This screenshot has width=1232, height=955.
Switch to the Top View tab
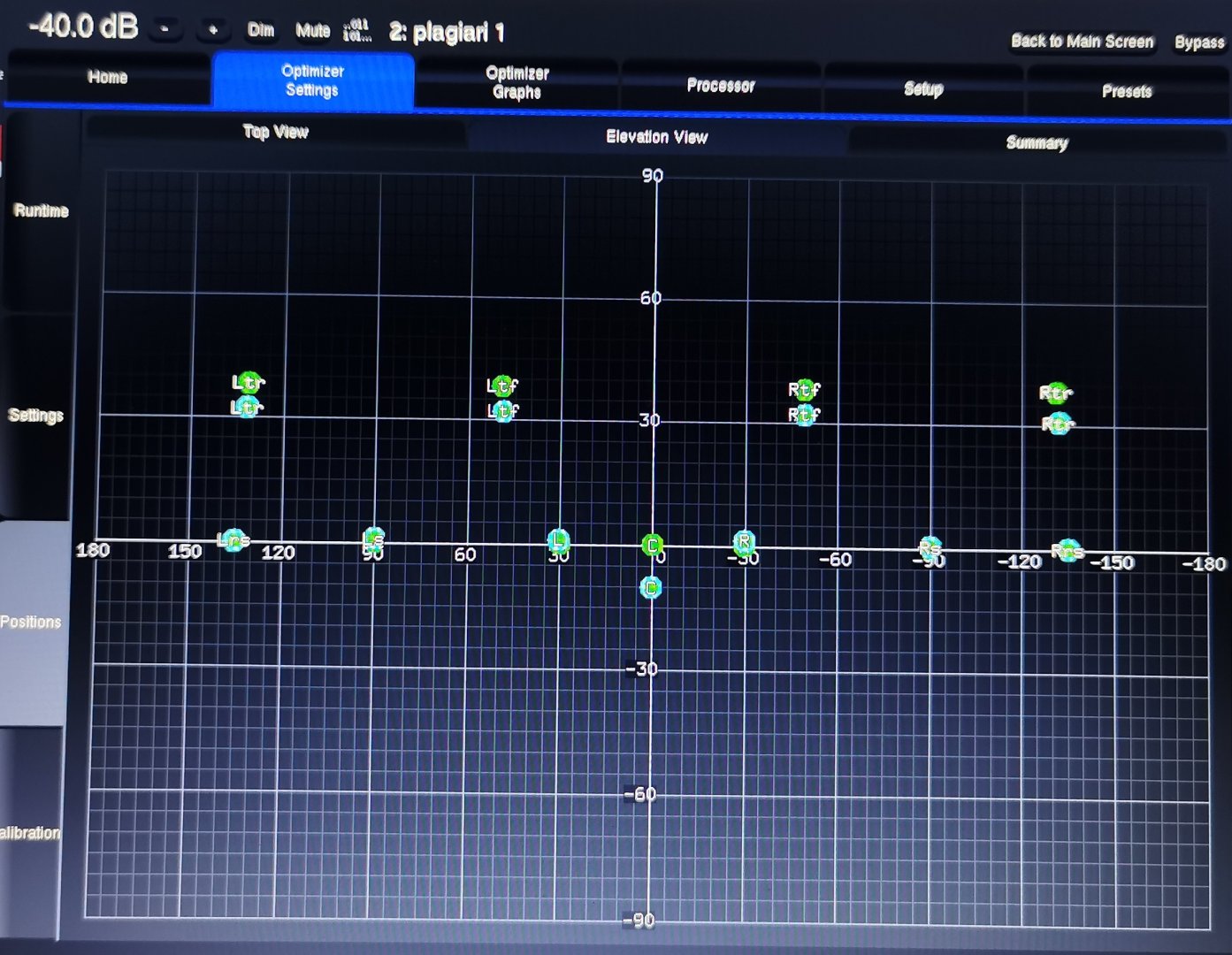[x=275, y=132]
